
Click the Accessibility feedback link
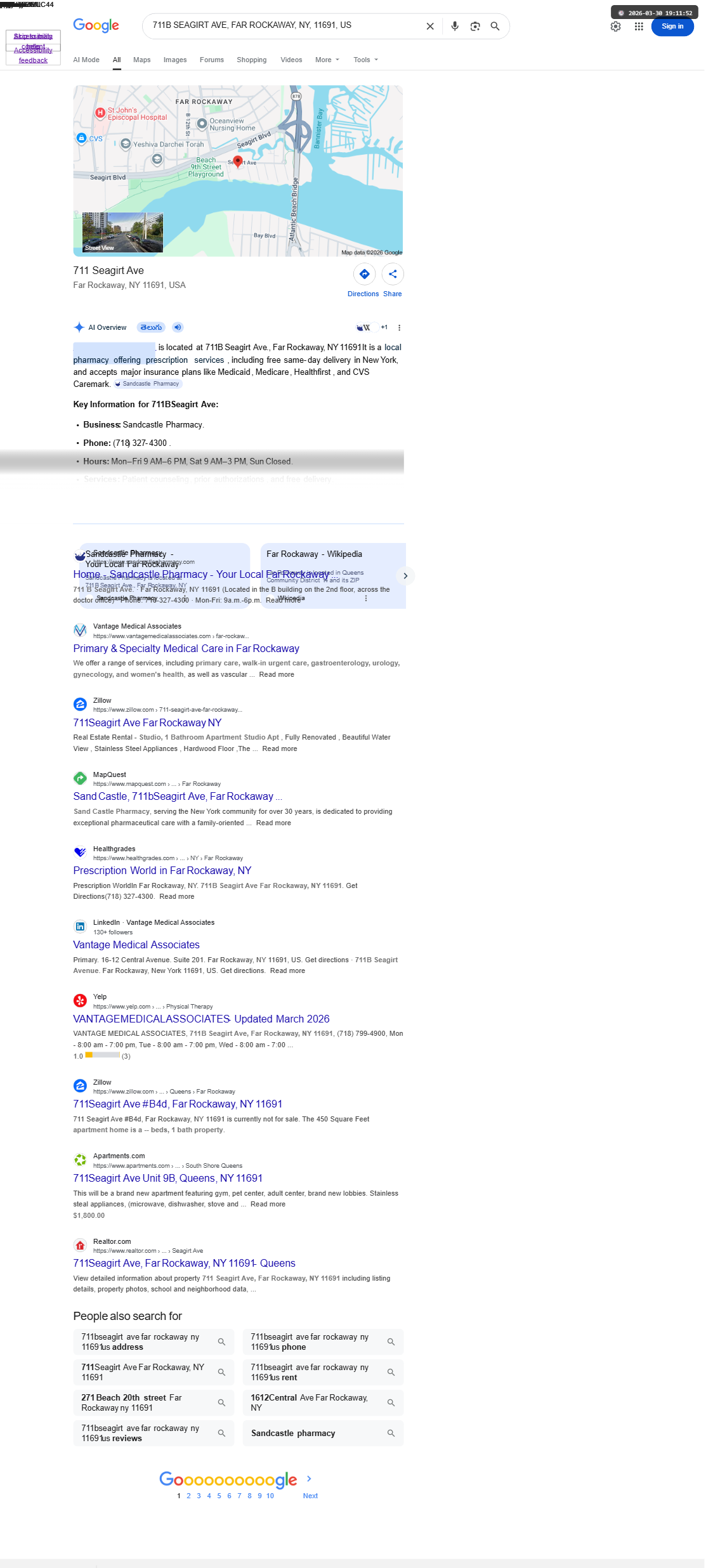[33, 55]
